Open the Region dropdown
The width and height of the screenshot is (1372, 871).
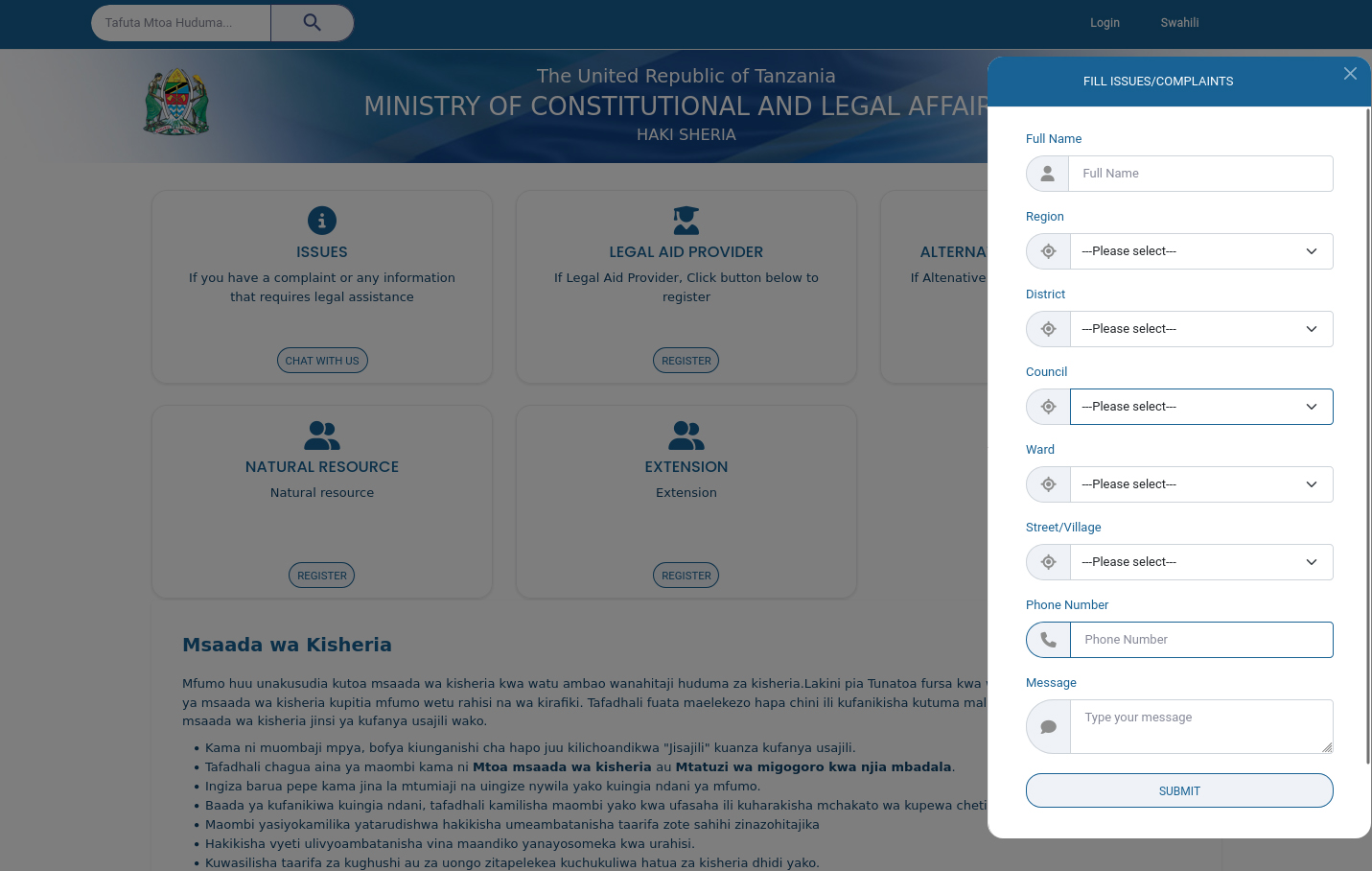1200,251
